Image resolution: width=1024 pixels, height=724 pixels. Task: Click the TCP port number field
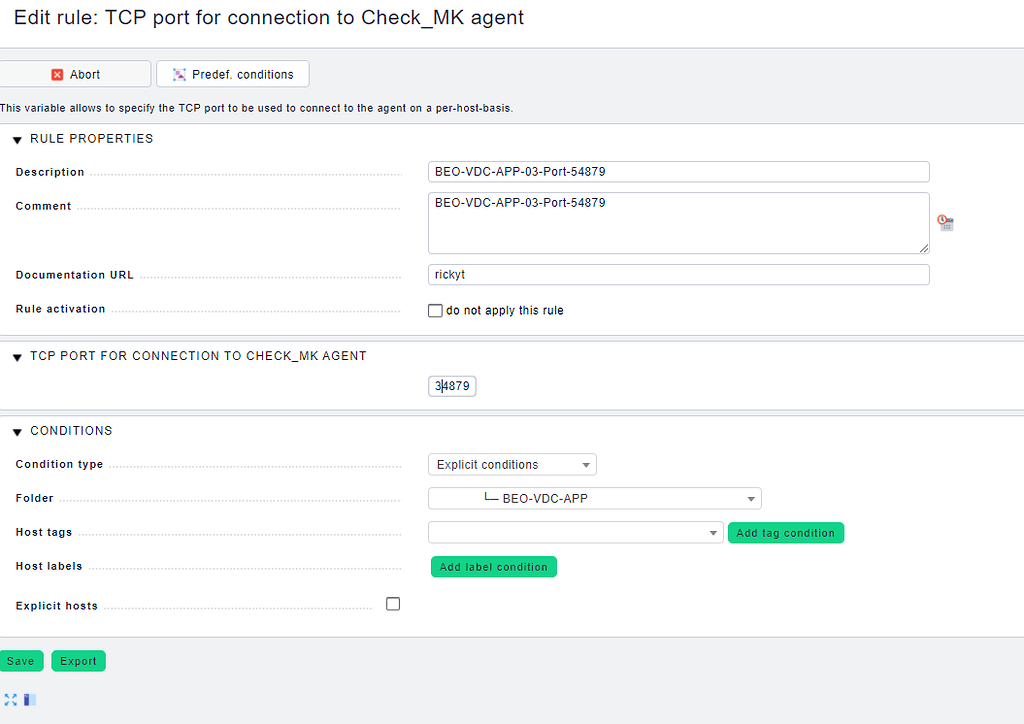coord(452,386)
